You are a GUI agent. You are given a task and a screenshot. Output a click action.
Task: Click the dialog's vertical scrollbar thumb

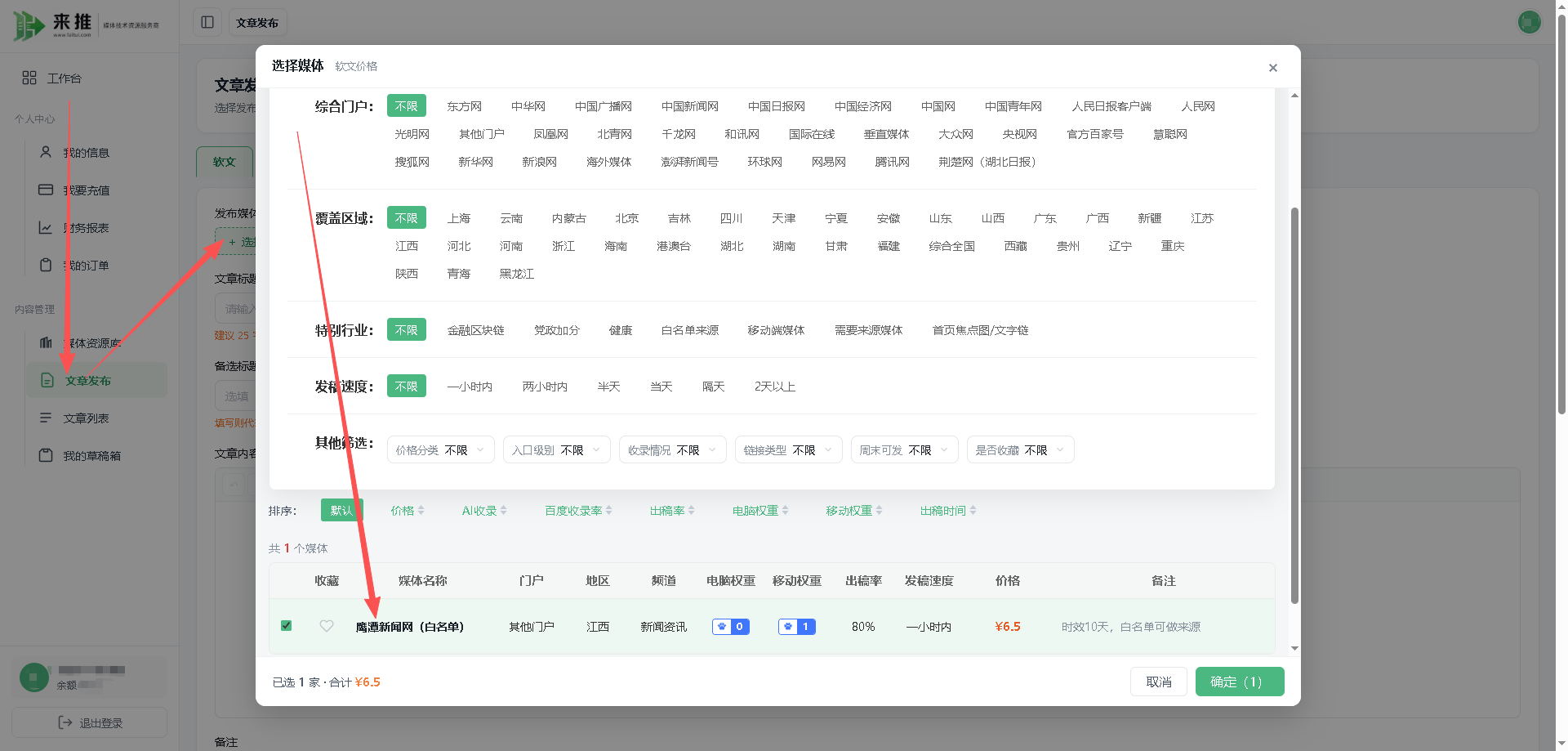pyautogui.click(x=1294, y=405)
